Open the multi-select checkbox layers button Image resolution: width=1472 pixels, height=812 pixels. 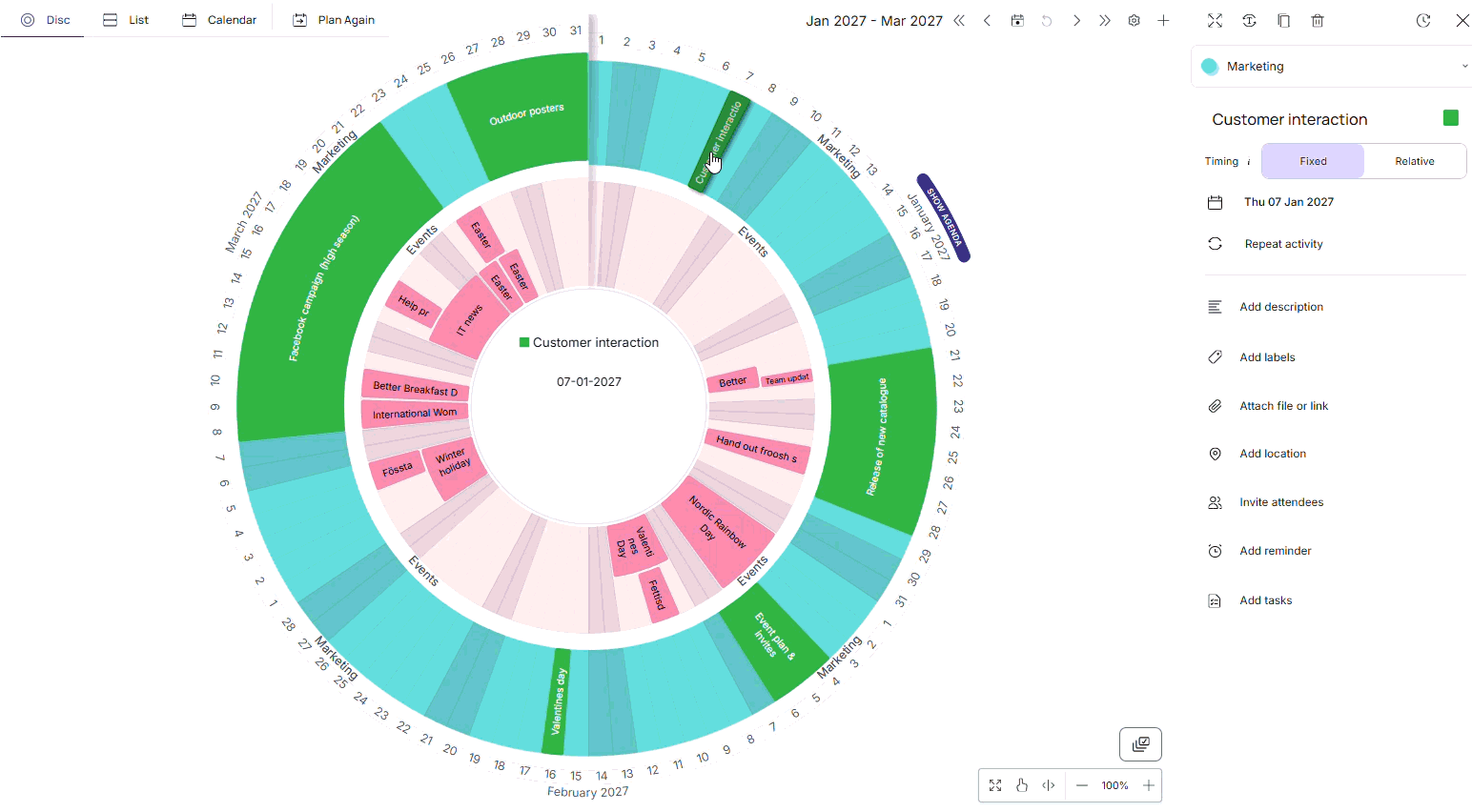click(1140, 744)
